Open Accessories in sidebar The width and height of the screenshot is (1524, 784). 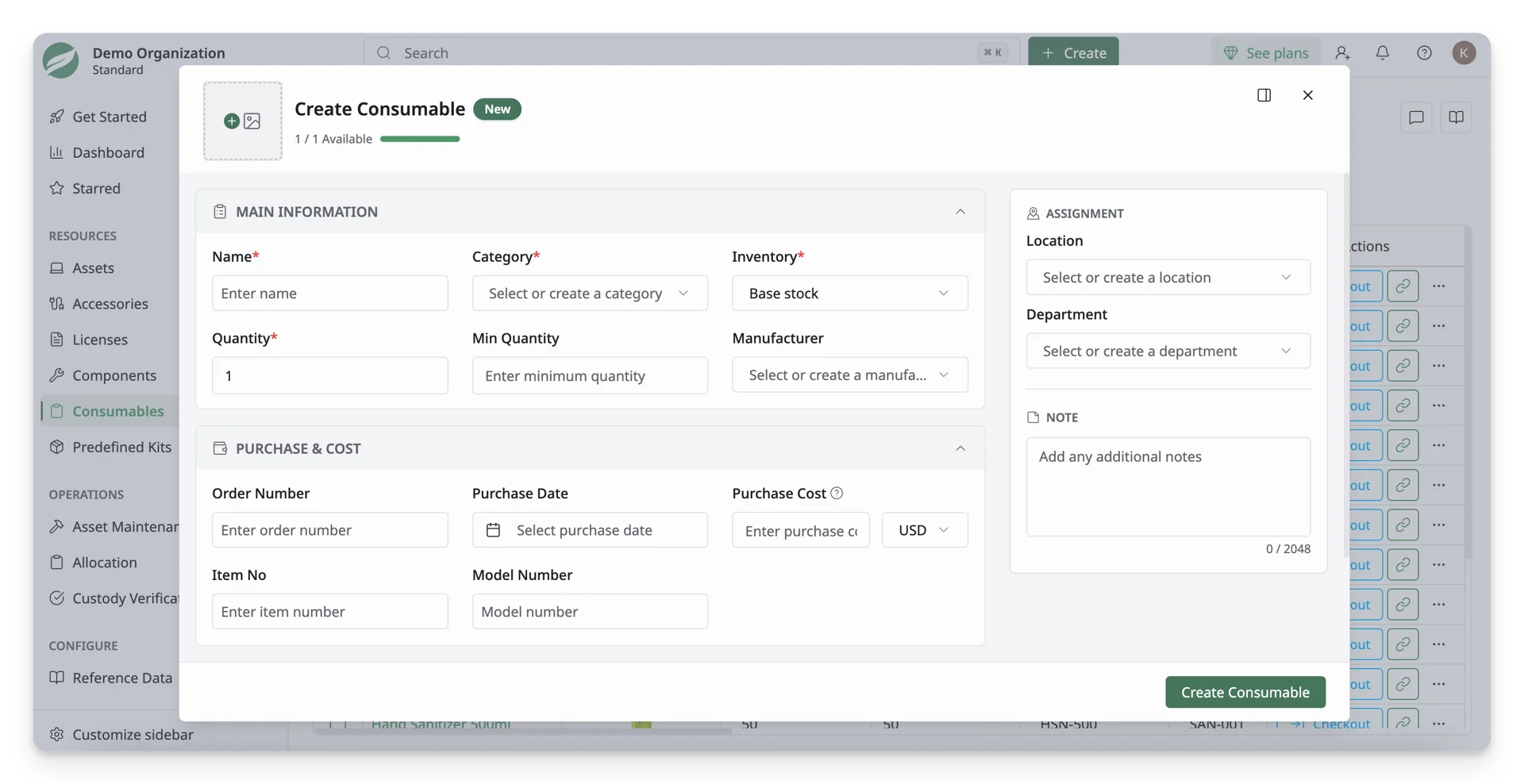(110, 304)
